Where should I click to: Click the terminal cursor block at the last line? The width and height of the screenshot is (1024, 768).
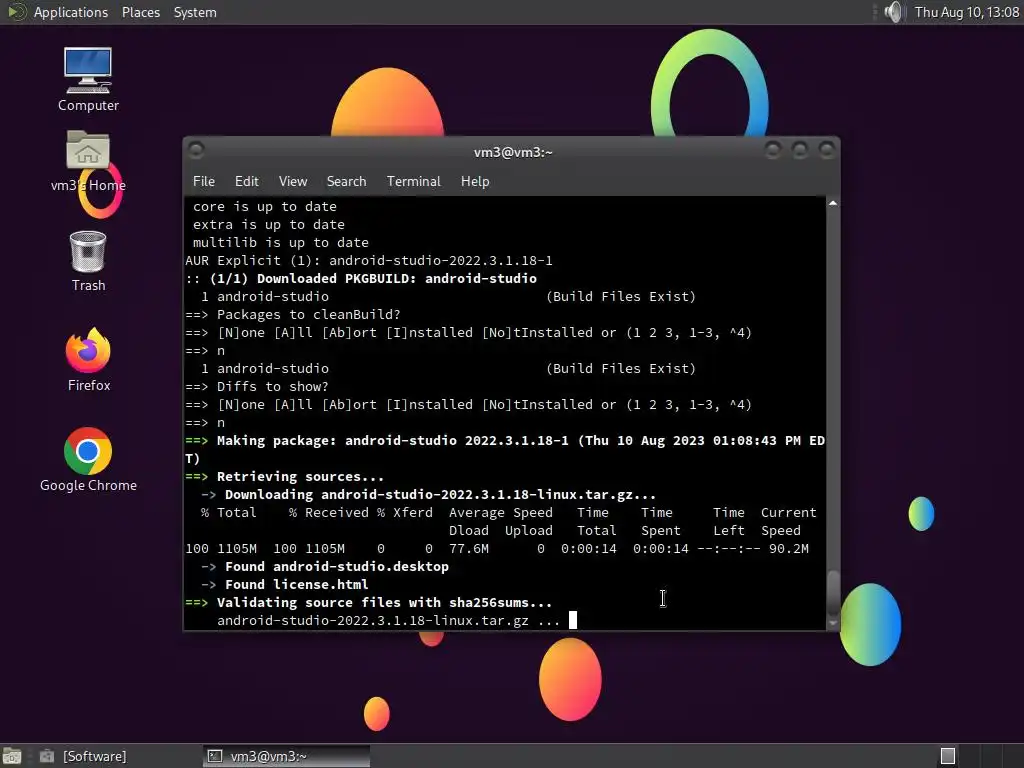tap(573, 620)
